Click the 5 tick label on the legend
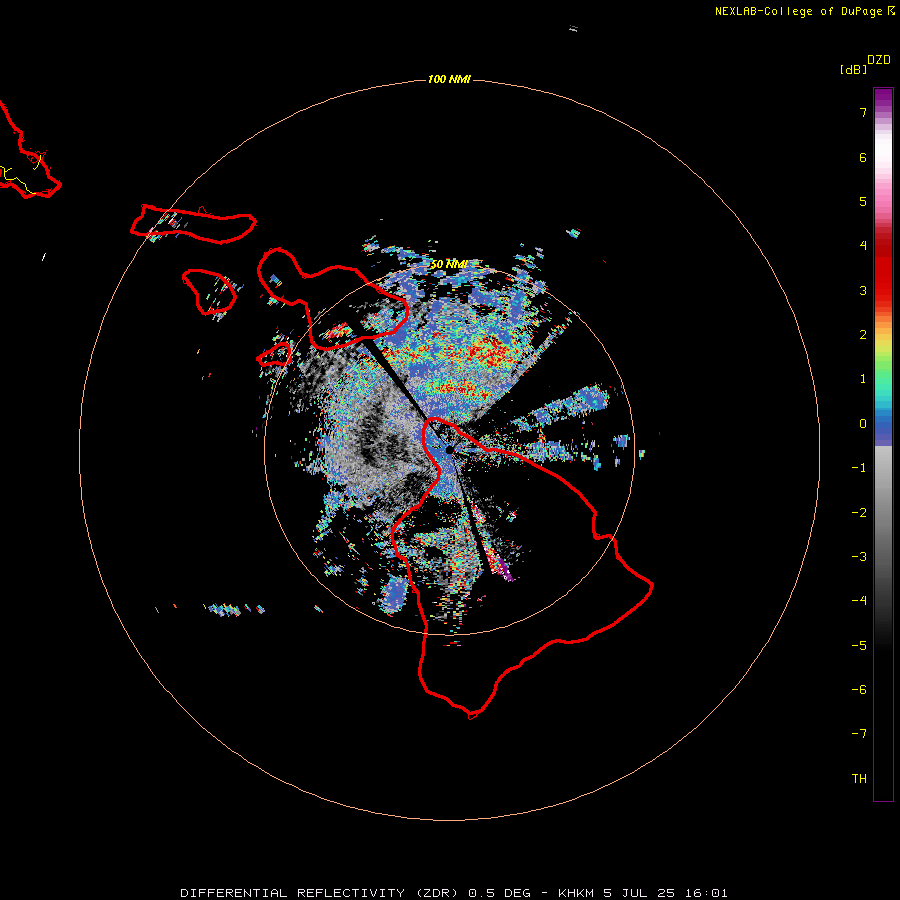This screenshot has width=900, height=900. point(863,201)
